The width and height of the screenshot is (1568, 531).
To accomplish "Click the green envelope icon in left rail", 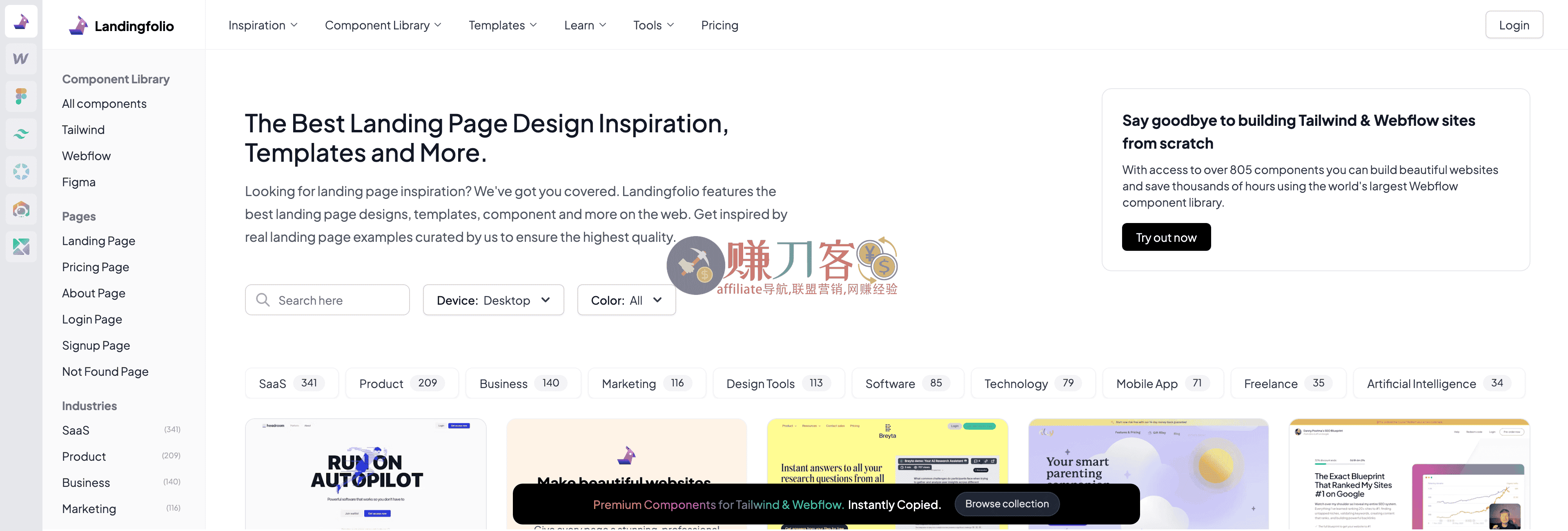I will (x=21, y=247).
